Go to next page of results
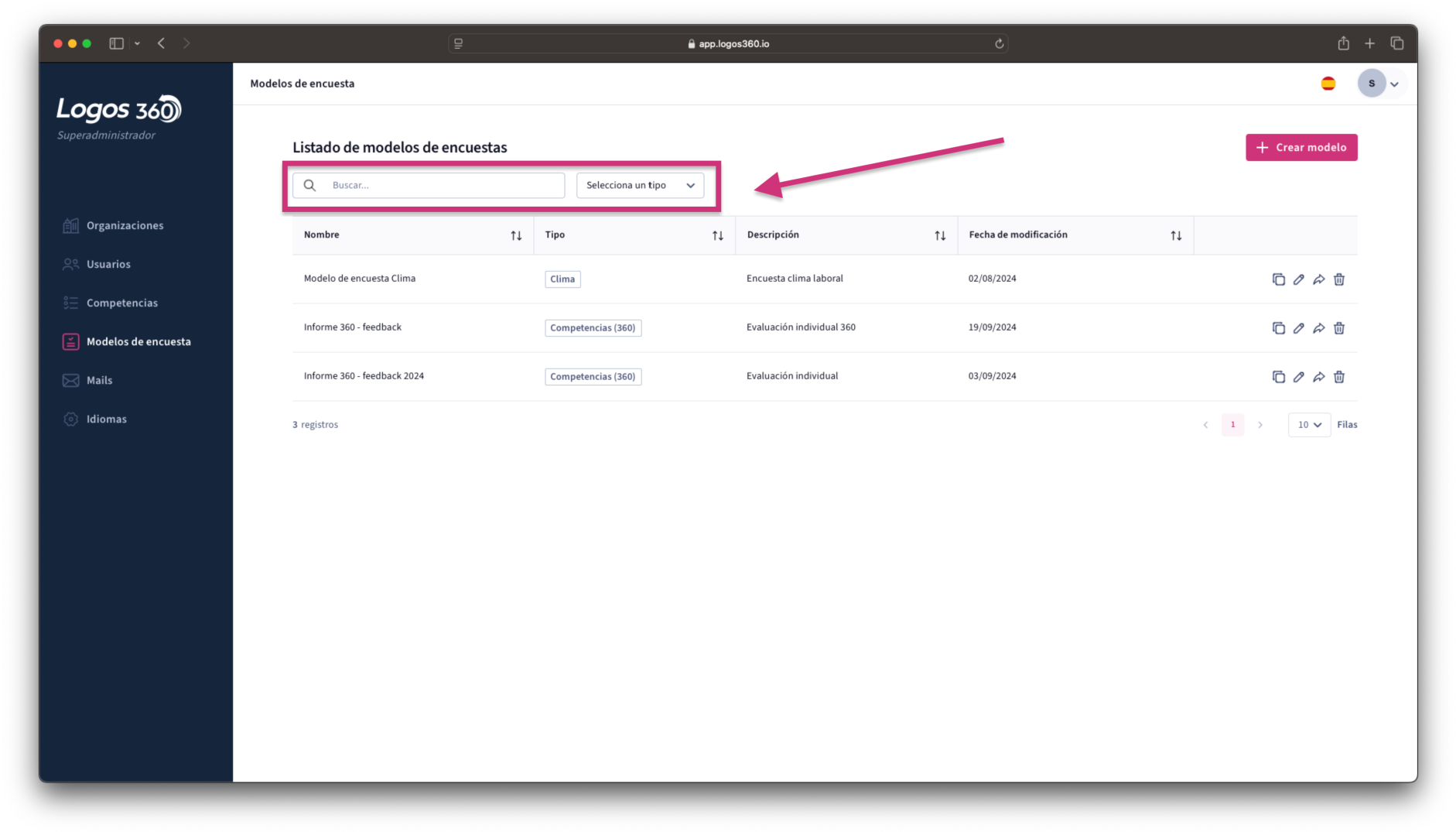 click(1260, 425)
